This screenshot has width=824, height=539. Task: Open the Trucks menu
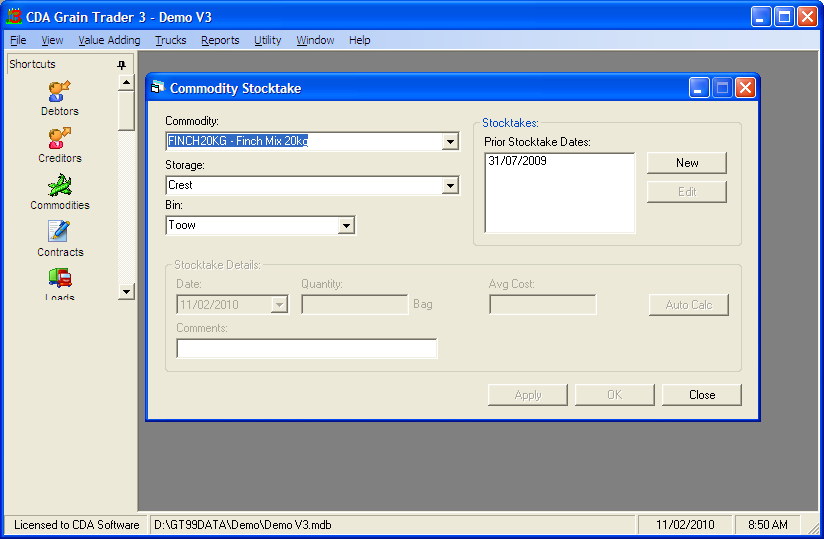170,40
